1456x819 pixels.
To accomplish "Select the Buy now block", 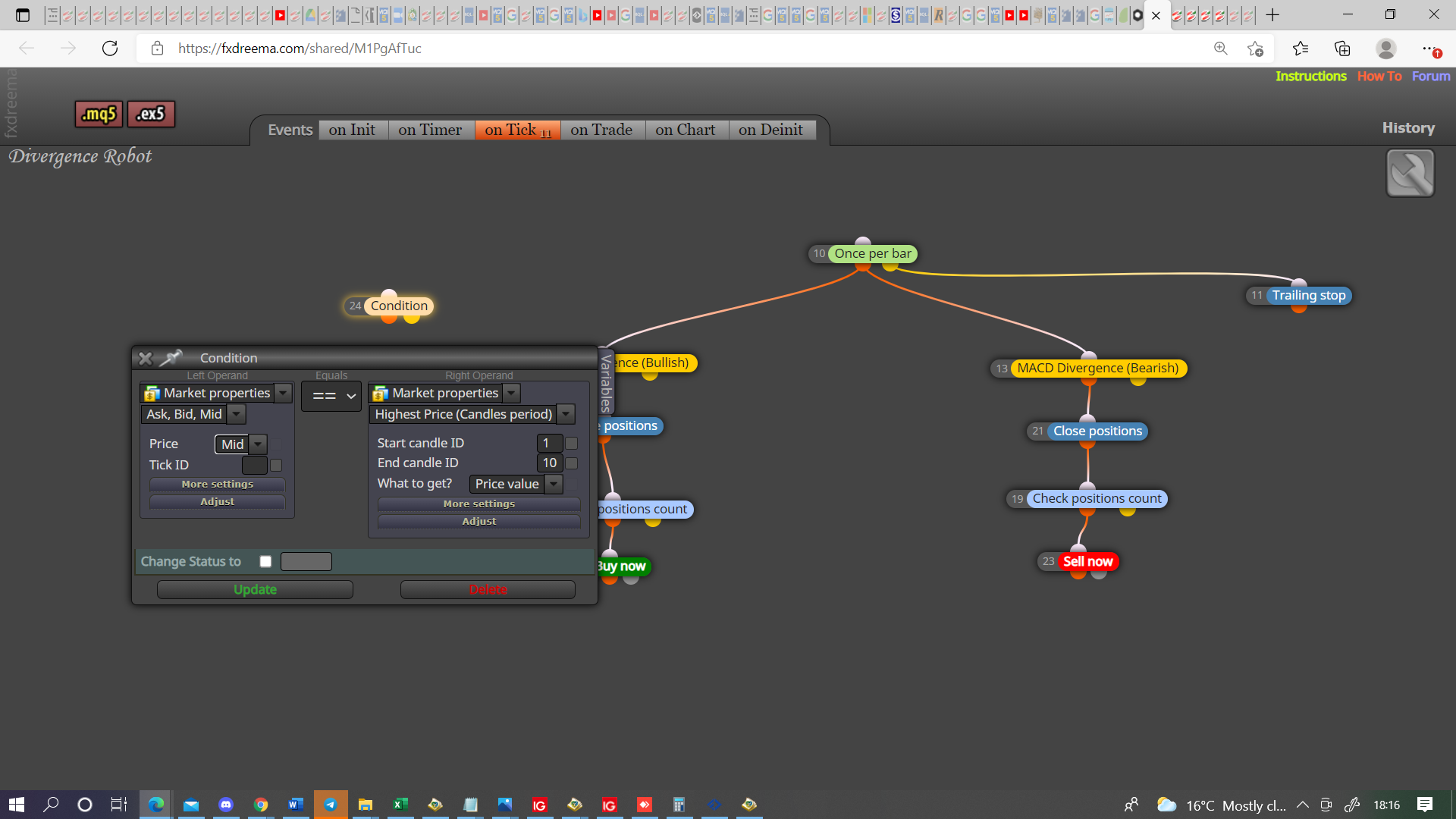I will point(623,566).
